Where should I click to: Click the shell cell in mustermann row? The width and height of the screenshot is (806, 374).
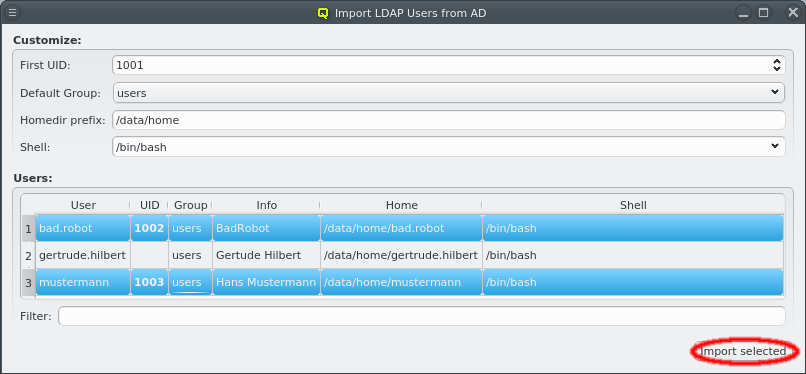(633, 282)
